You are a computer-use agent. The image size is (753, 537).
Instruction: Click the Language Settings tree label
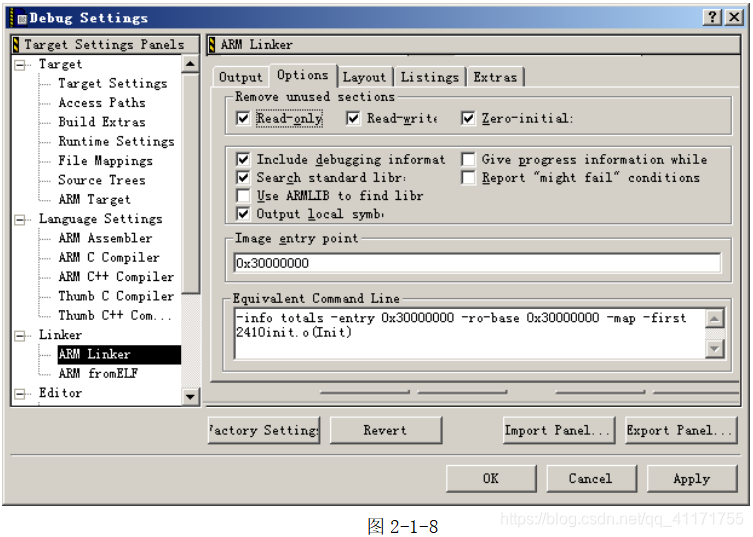[x=101, y=219]
